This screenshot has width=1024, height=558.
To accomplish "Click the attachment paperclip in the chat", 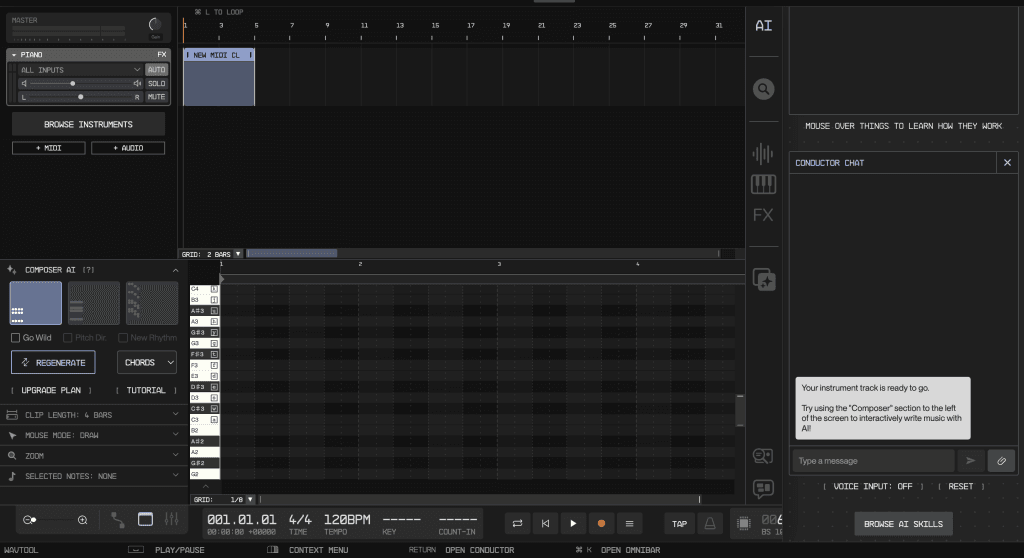I will [x=1000, y=460].
